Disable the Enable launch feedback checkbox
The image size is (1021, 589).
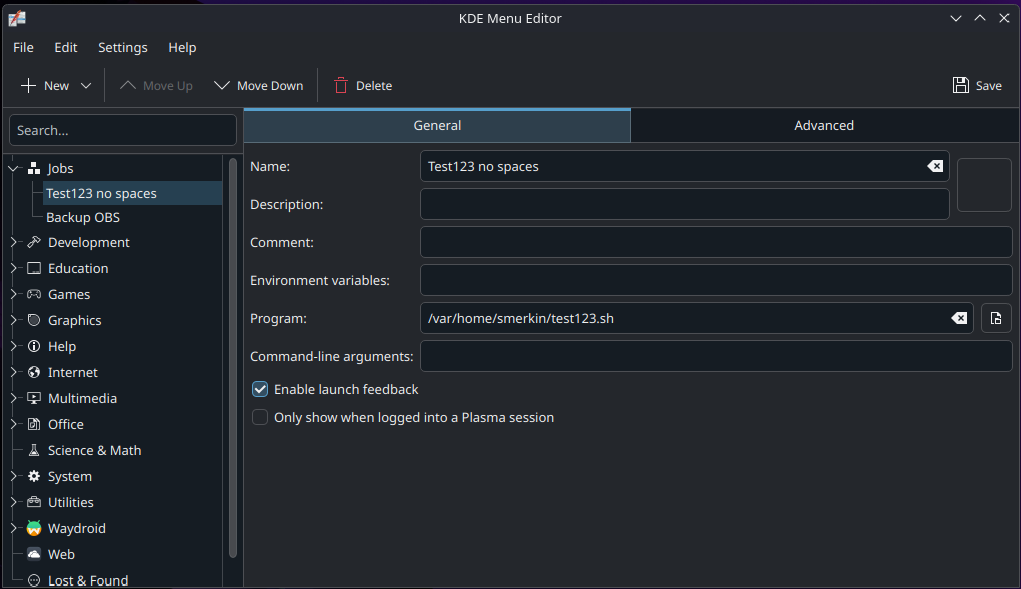(x=260, y=389)
